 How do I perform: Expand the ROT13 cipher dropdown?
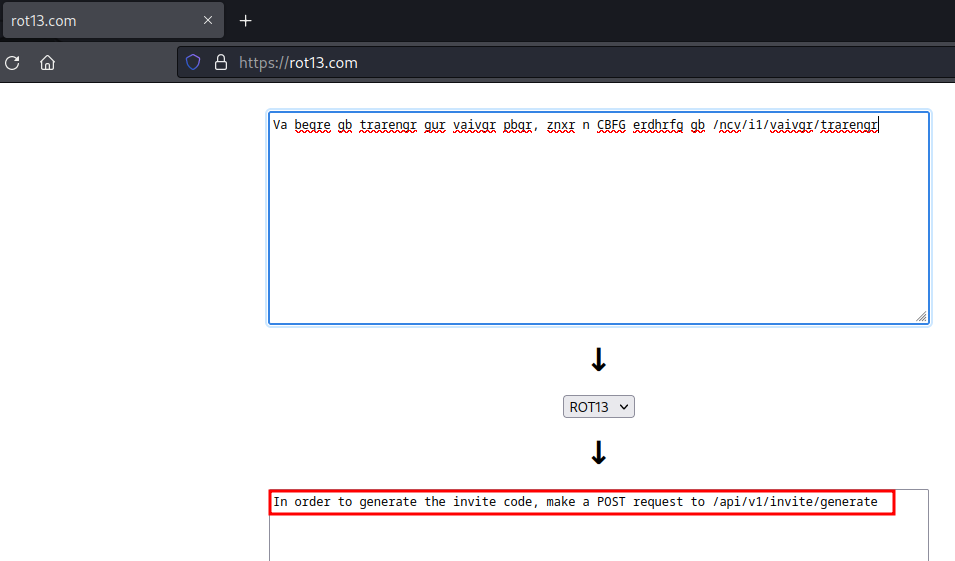point(598,407)
